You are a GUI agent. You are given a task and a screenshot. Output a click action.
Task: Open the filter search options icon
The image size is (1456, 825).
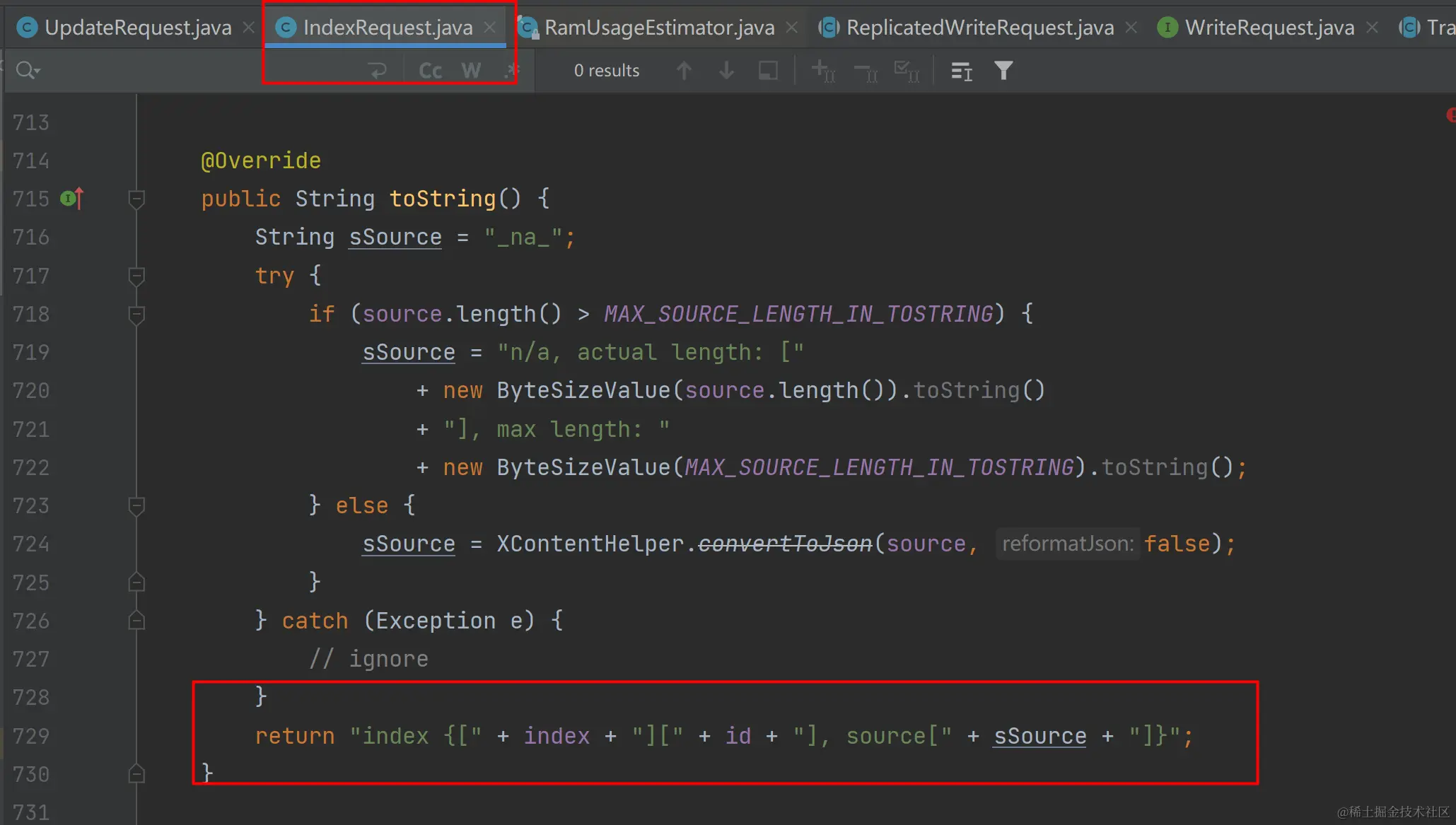click(1003, 70)
